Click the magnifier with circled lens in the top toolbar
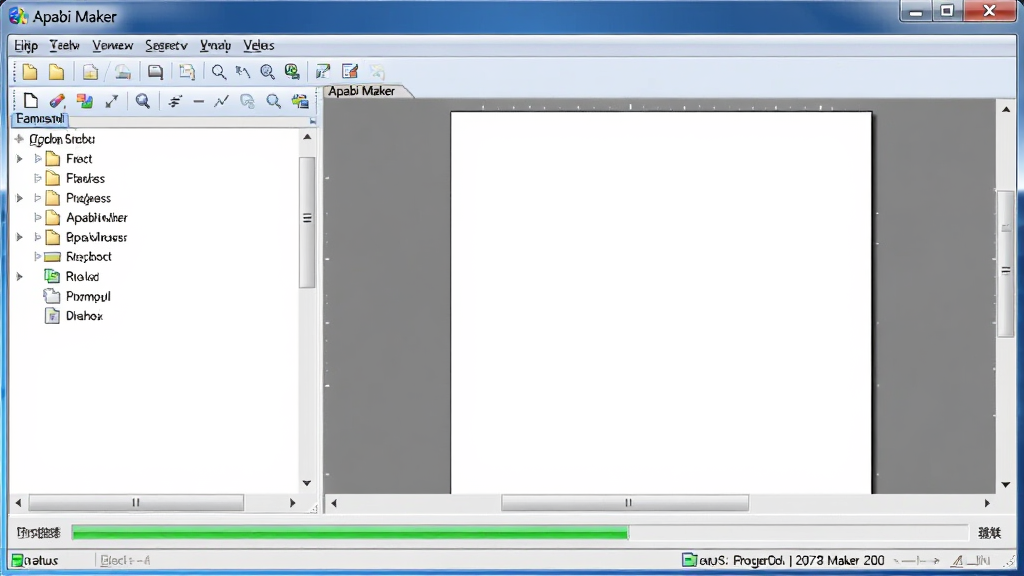 [x=267, y=72]
